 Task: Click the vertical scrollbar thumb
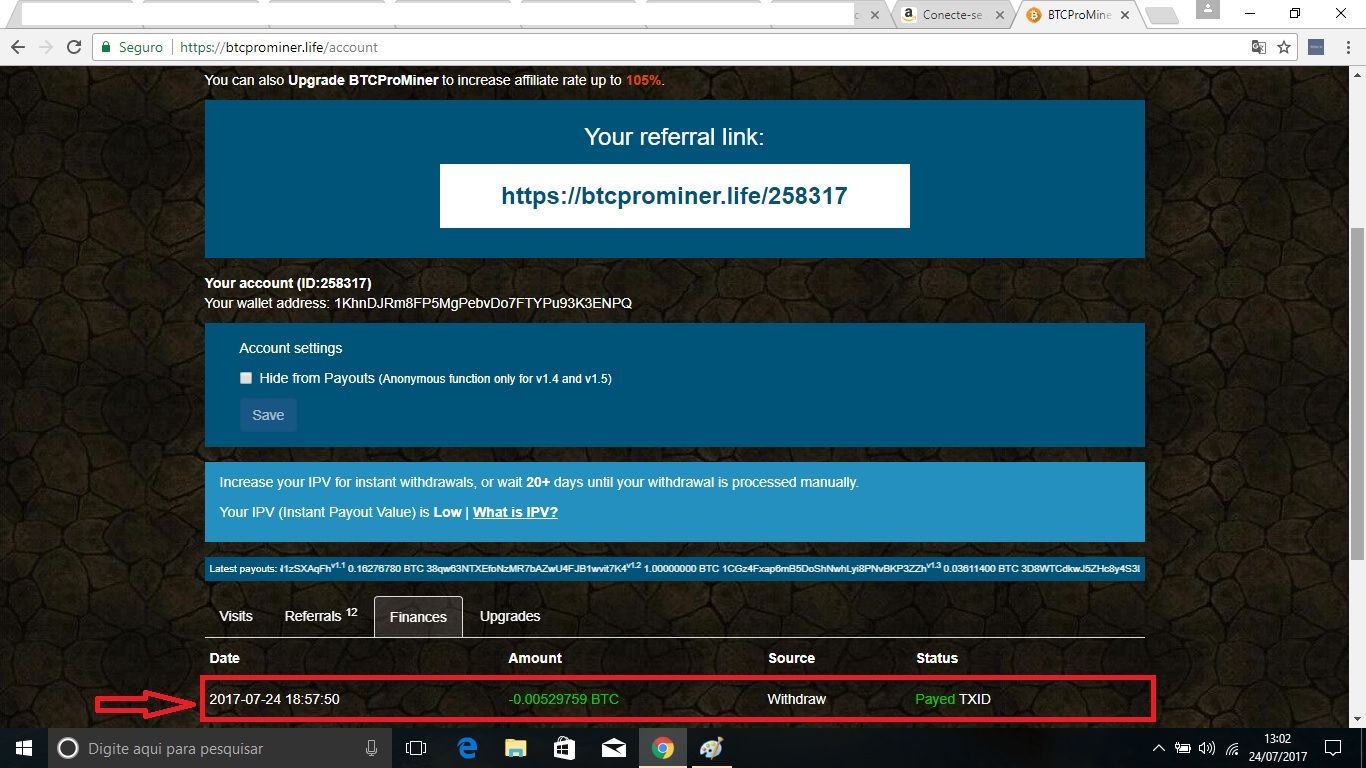point(1357,393)
